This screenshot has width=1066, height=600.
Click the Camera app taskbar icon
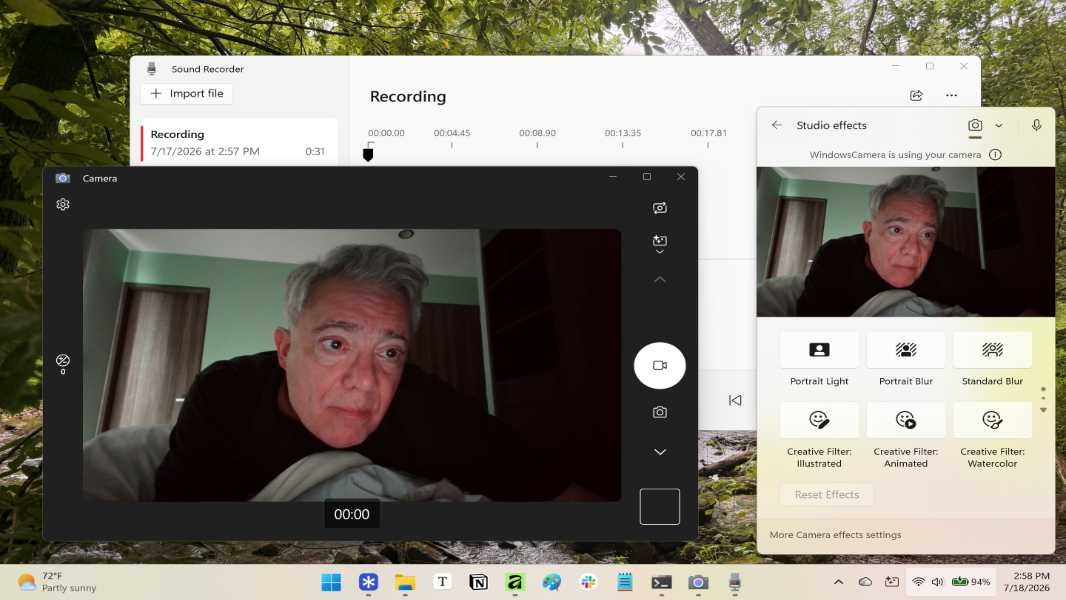point(698,582)
